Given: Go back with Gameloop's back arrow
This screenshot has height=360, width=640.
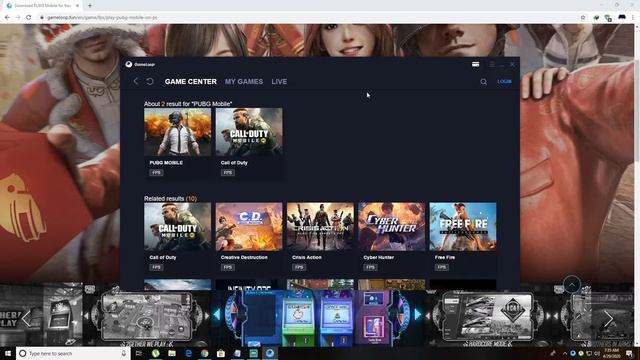Looking at the screenshot, I should (136, 81).
